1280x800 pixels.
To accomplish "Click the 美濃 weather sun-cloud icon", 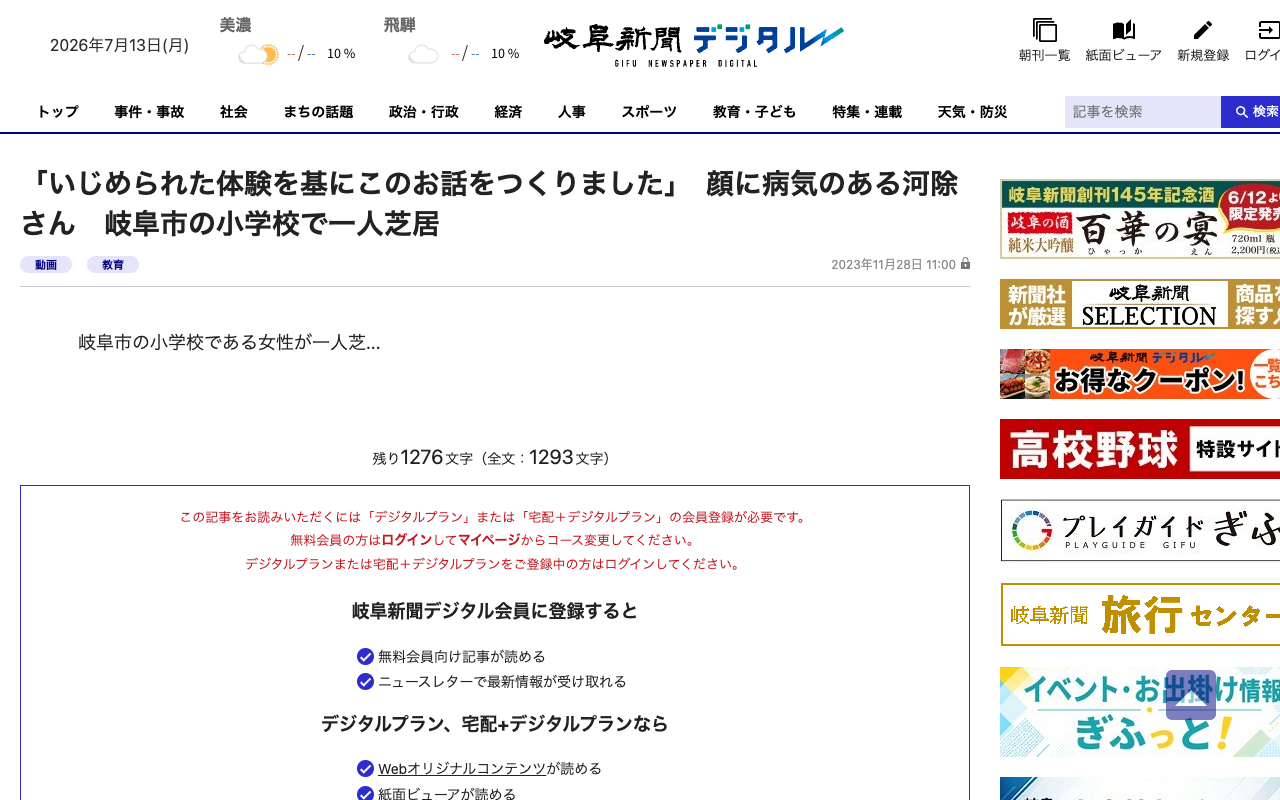I will point(259,54).
